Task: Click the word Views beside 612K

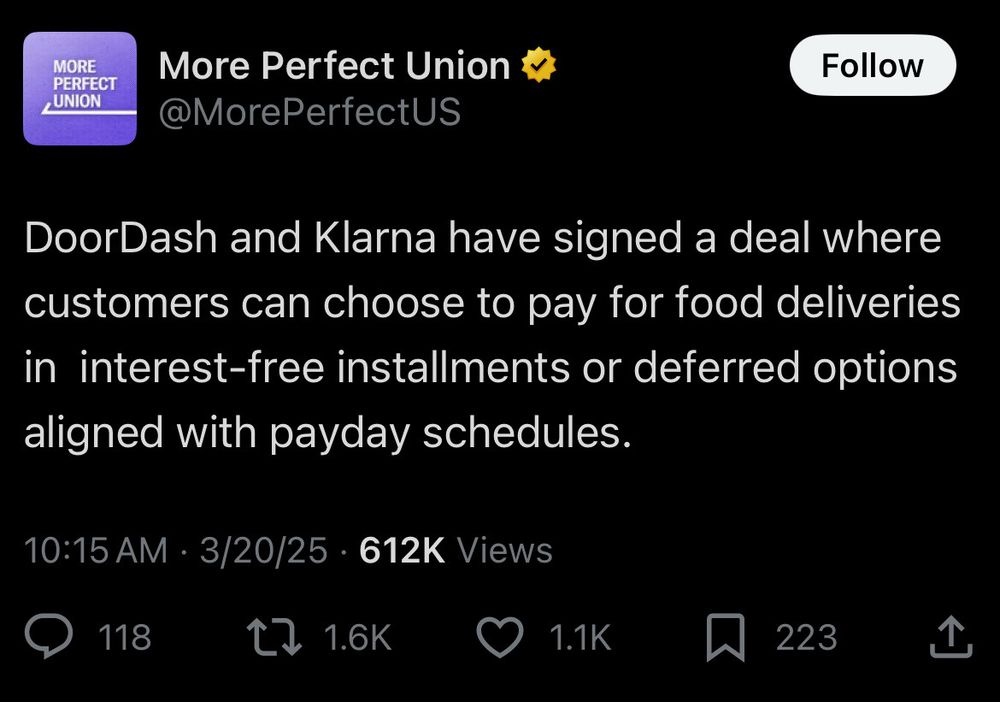Action: point(503,551)
